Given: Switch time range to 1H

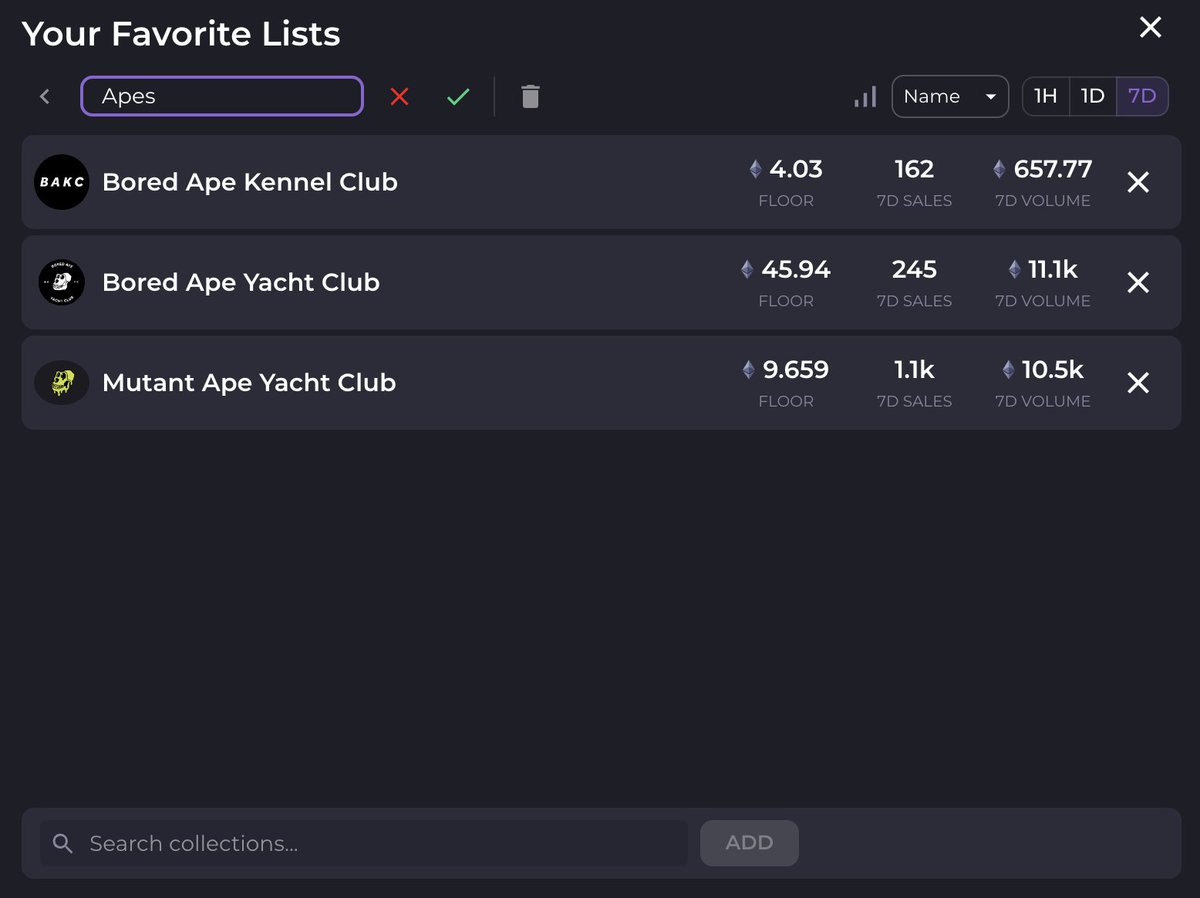Looking at the screenshot, I should point(1046,96).
